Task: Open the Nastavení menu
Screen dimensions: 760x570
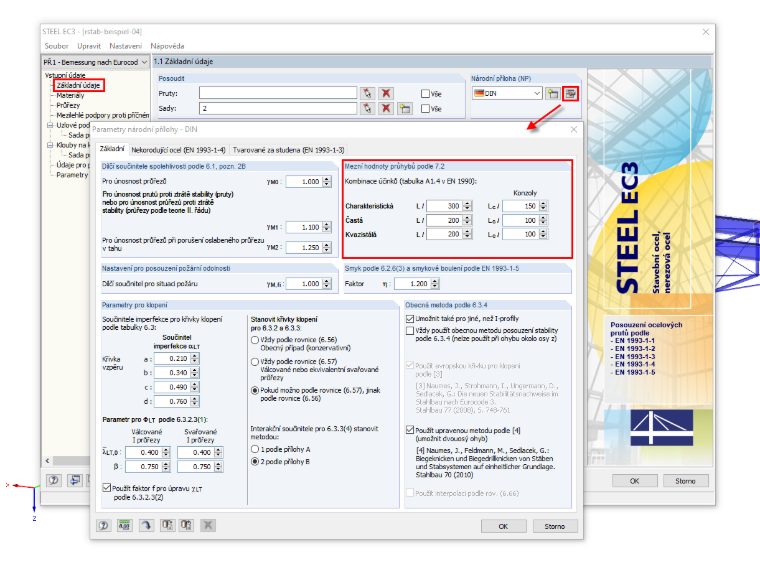Action: pos(126,46)
